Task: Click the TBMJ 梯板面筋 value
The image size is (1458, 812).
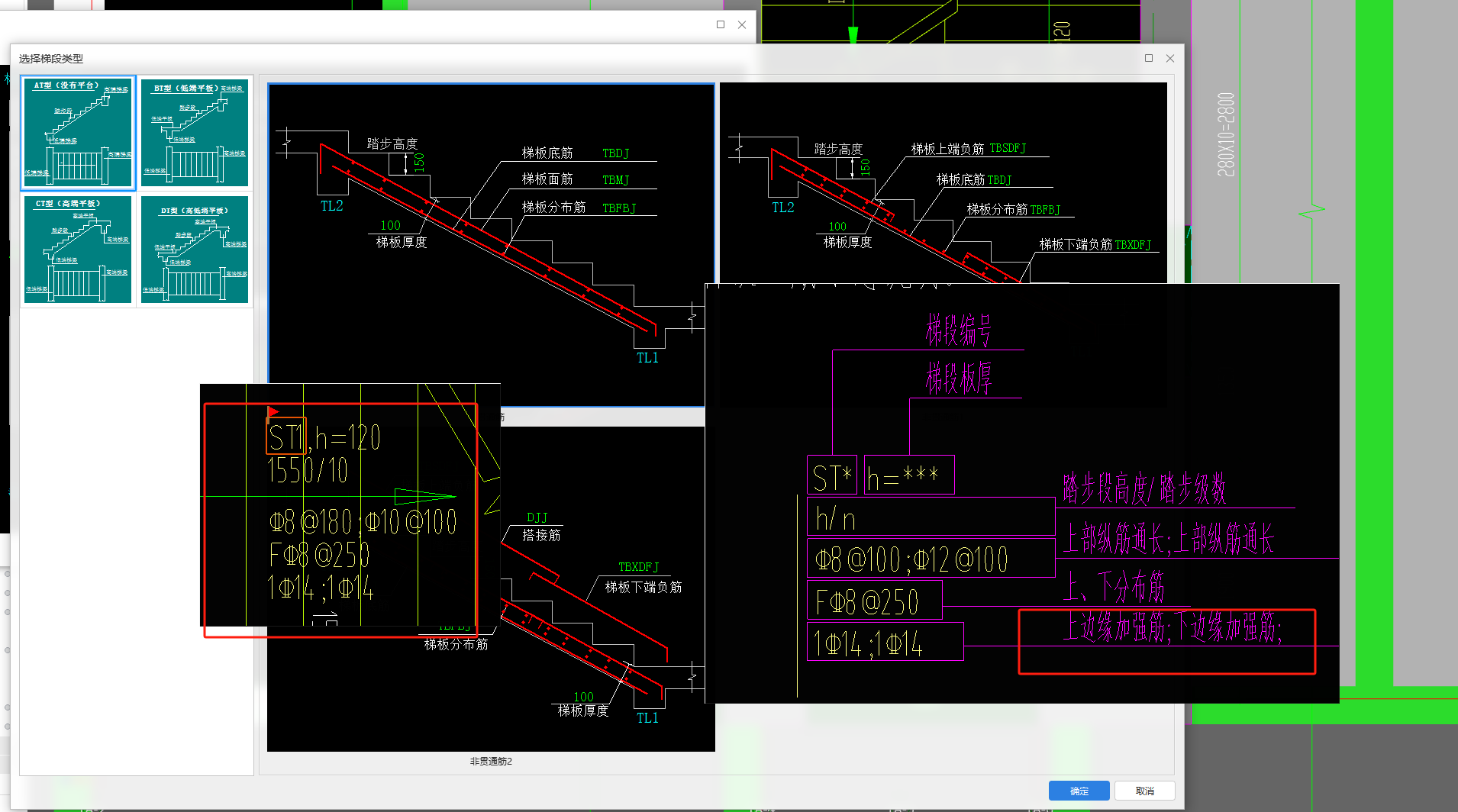Action: pos(615,180)
